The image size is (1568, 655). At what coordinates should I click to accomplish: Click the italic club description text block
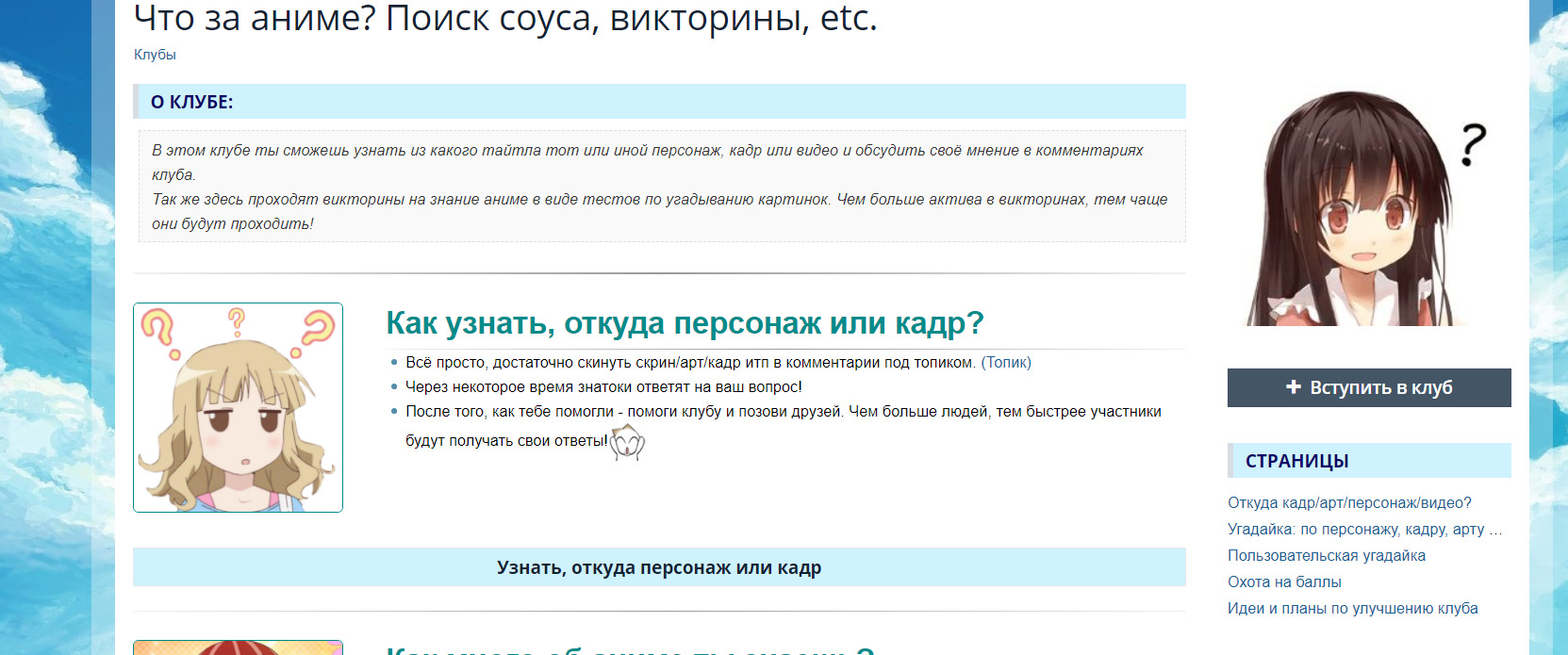(660, 187)
